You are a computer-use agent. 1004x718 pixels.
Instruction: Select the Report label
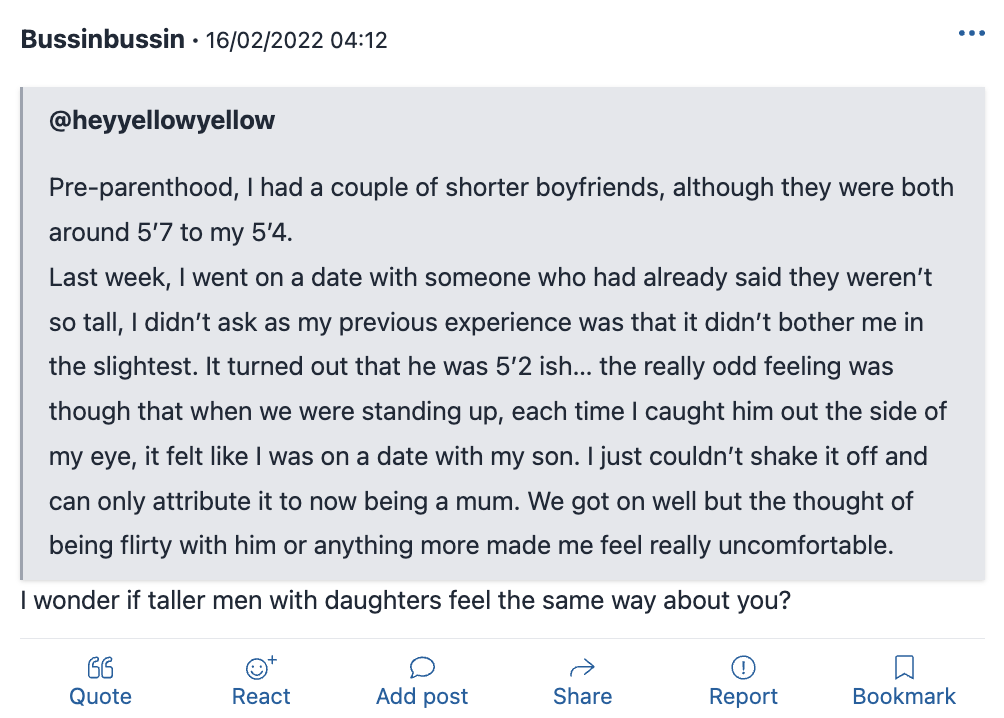[743, 696]
